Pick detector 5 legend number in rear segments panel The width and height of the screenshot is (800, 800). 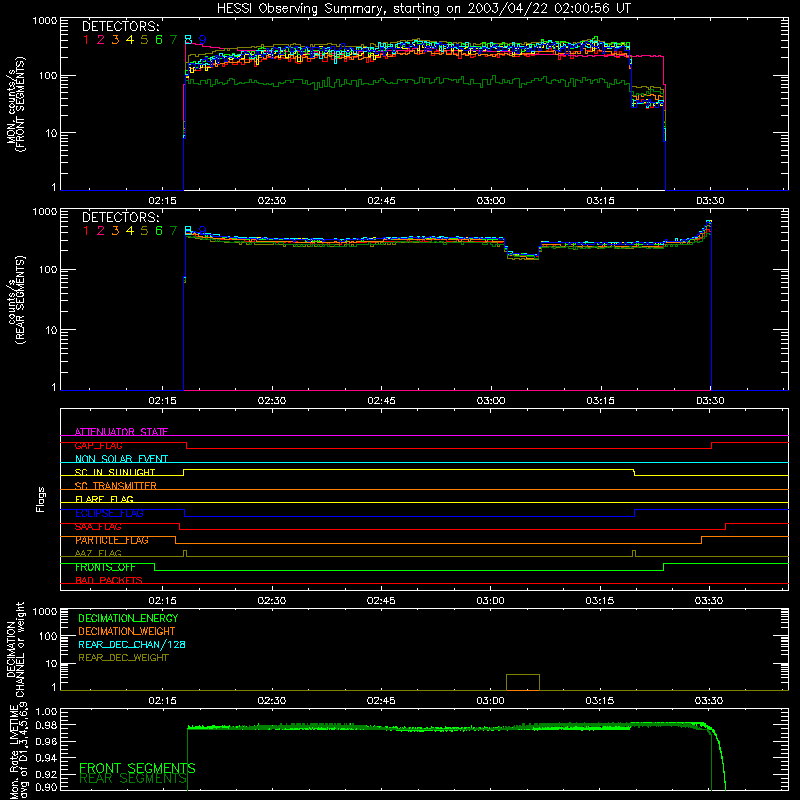click(x=144, y=231)
